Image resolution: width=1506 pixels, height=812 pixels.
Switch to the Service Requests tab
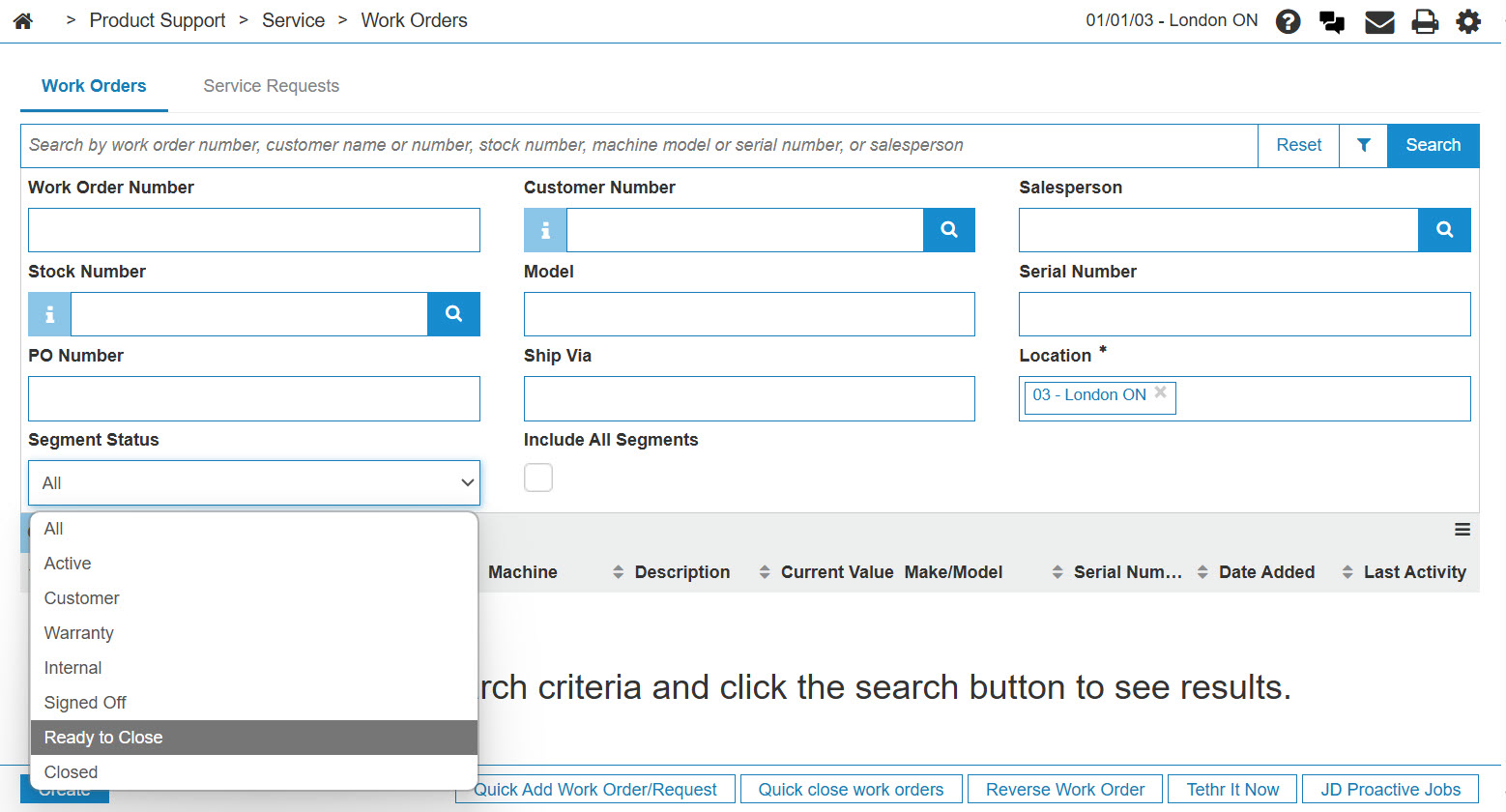[x=271, y=86]
